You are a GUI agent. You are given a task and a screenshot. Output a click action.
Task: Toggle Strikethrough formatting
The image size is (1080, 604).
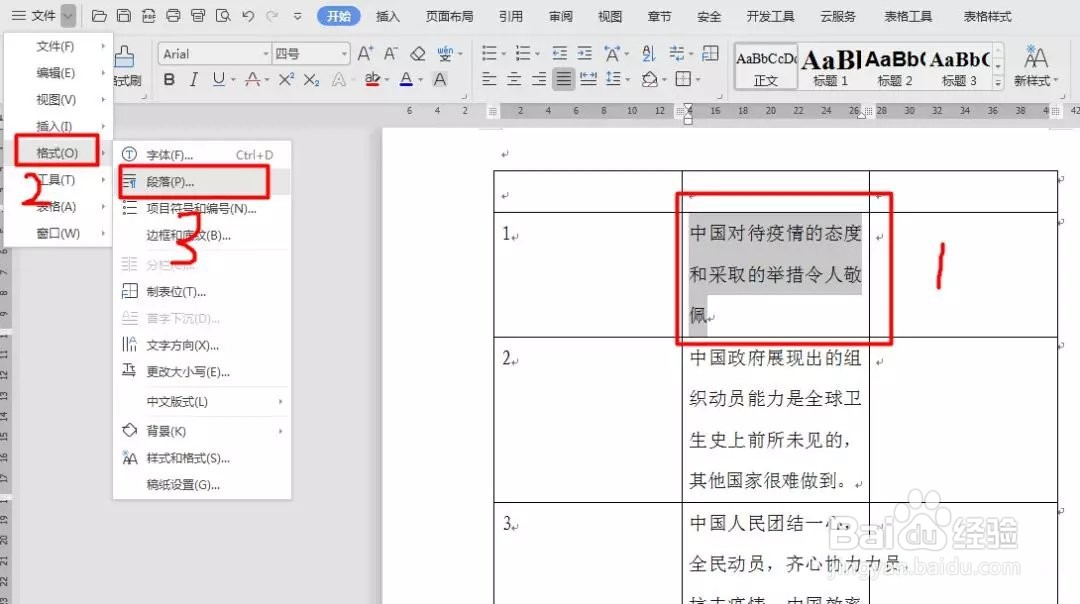click(x=253, y=80)
